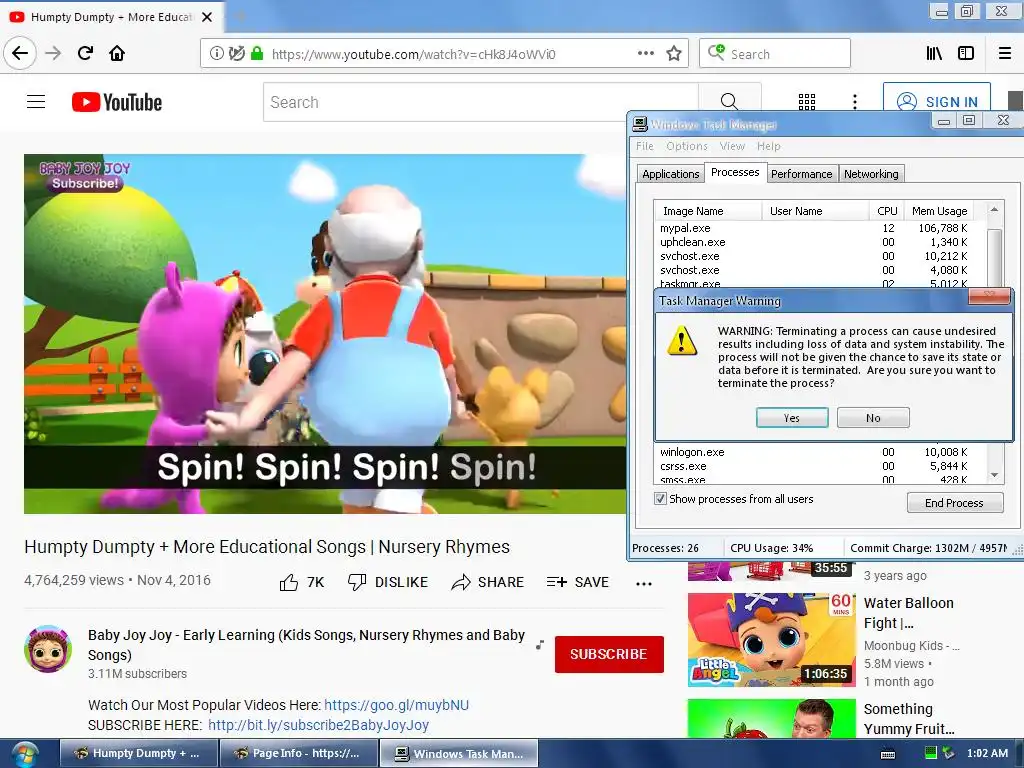Reload the page with the refresh icon
The width and height of the screenshot is (1024, 768).
86,53
